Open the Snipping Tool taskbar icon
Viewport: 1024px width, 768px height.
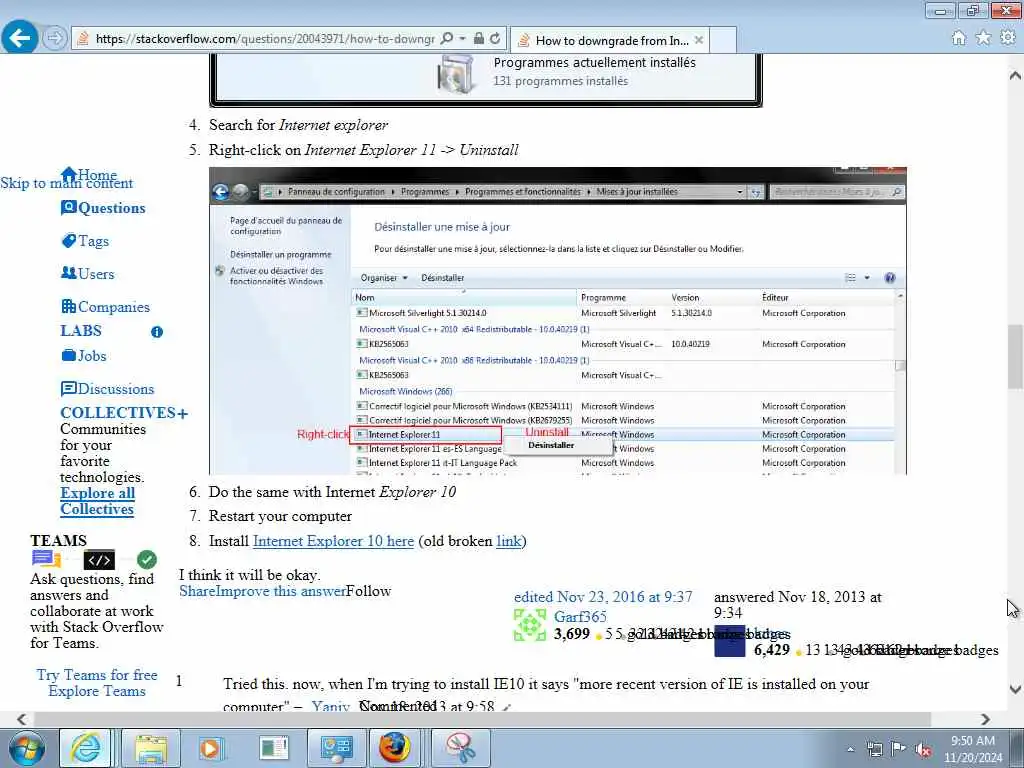[x=460, y=748]
